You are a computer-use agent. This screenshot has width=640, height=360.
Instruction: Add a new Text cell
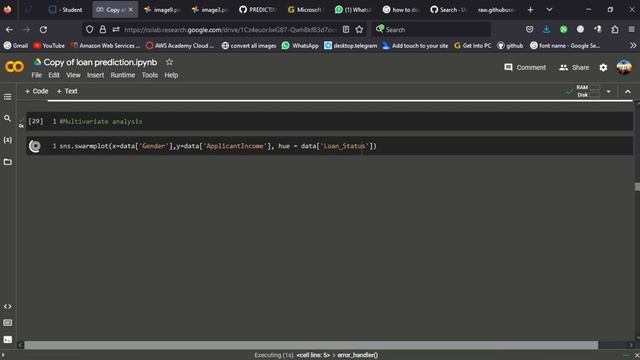coord(67,91)
